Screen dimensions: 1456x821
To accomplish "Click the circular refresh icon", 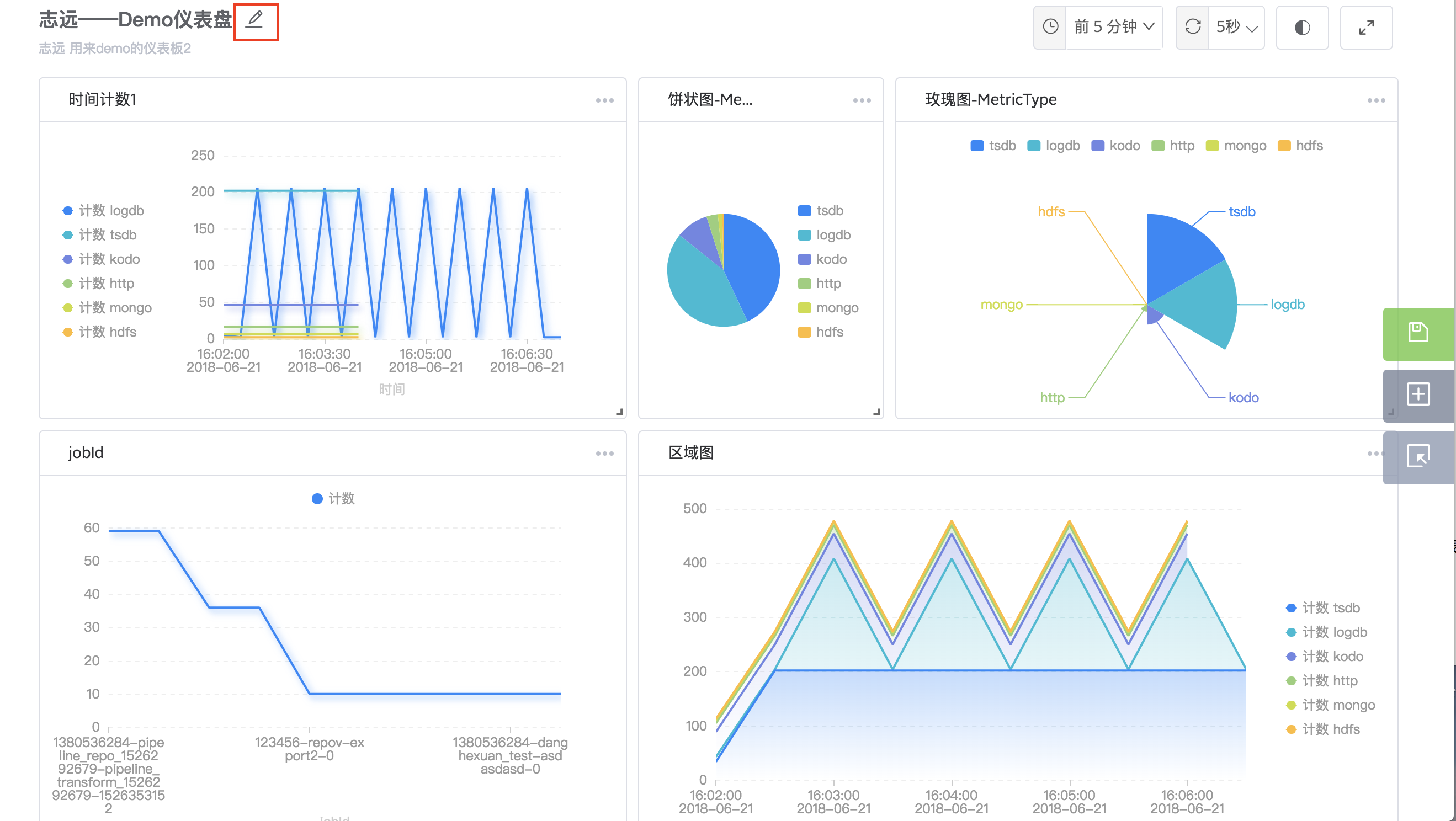I will coord(1193,27).
